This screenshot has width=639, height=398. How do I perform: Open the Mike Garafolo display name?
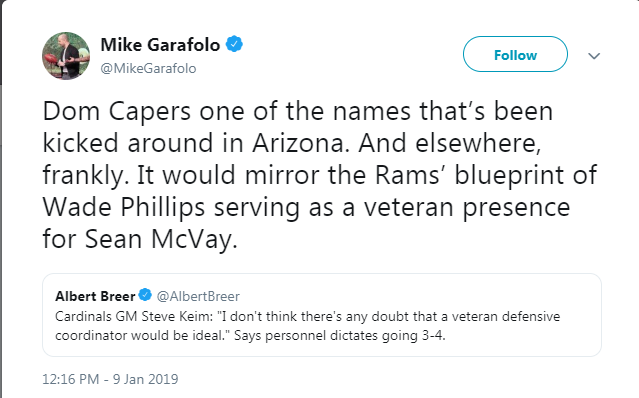(160, 44)
